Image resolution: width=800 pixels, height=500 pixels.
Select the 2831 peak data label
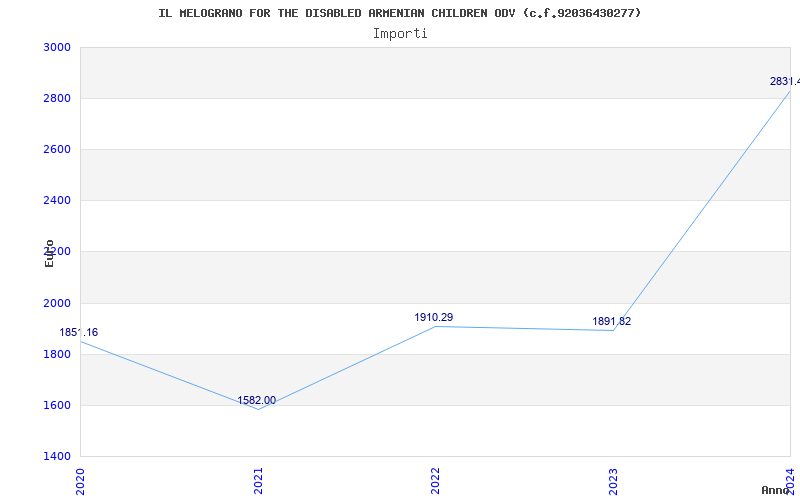[784, 81]
